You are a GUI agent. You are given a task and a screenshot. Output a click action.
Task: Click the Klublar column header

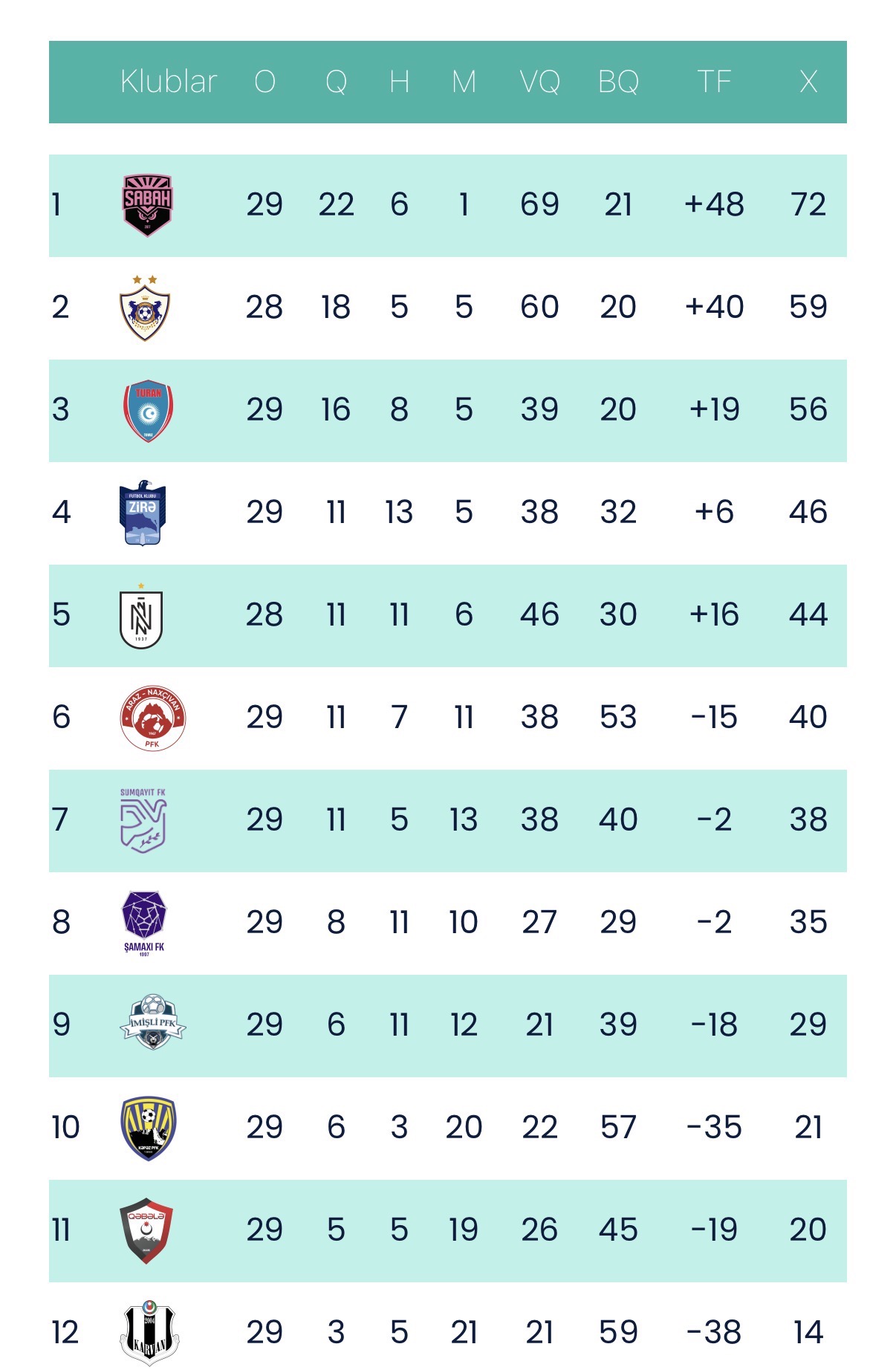tap(169, 82)
